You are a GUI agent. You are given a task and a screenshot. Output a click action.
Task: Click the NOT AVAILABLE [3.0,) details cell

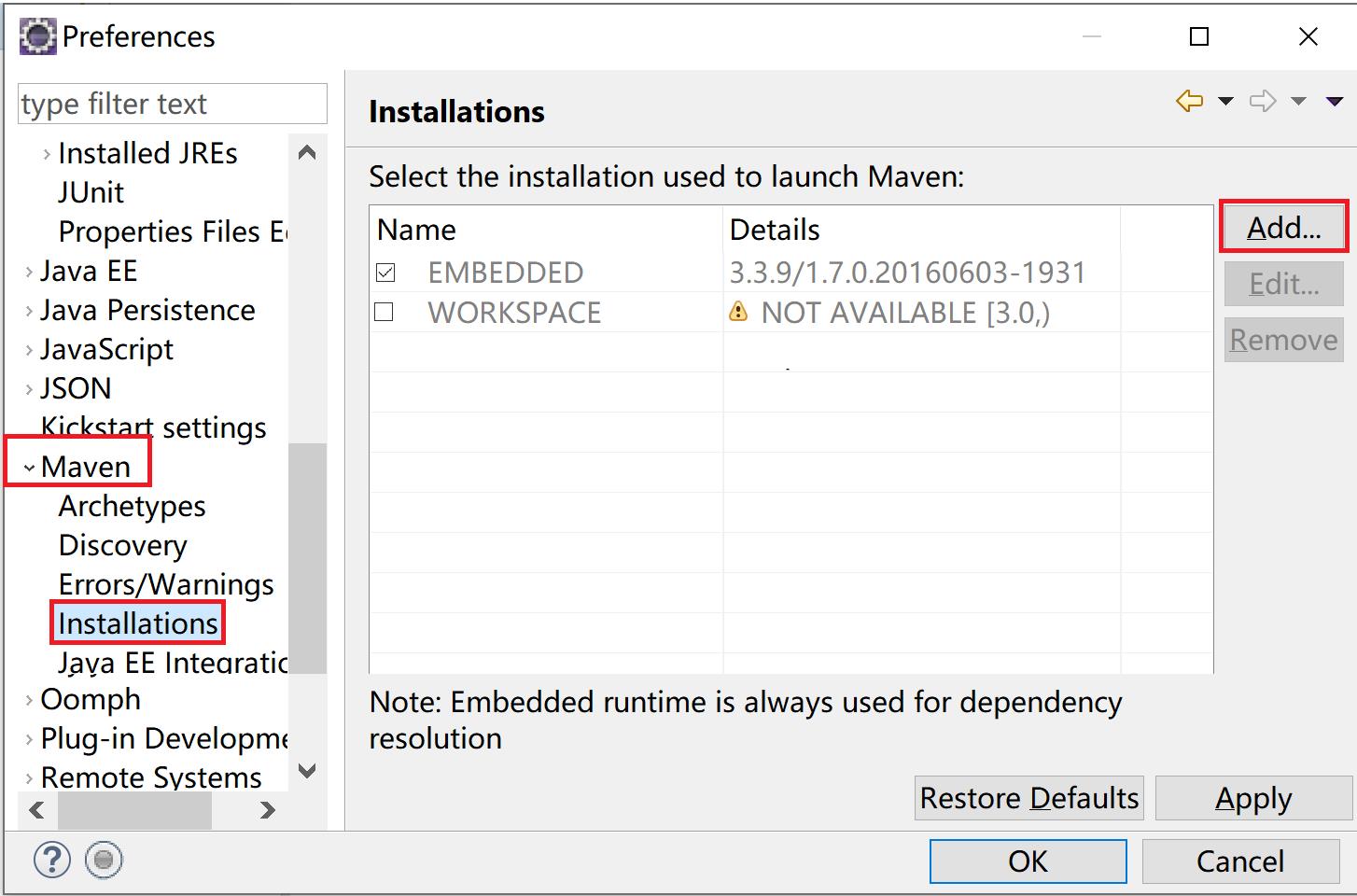905,313
